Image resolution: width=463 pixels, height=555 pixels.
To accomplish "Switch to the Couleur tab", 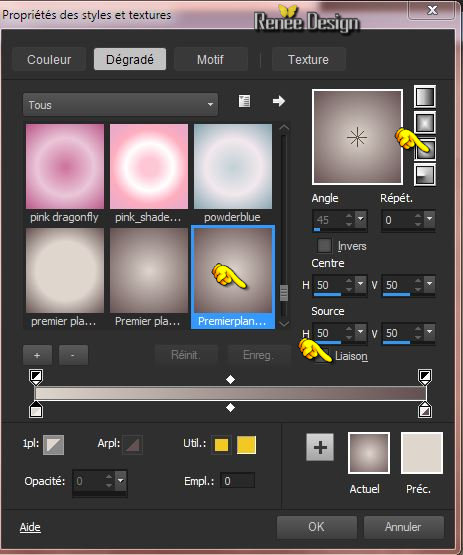I will click(49, 59).
